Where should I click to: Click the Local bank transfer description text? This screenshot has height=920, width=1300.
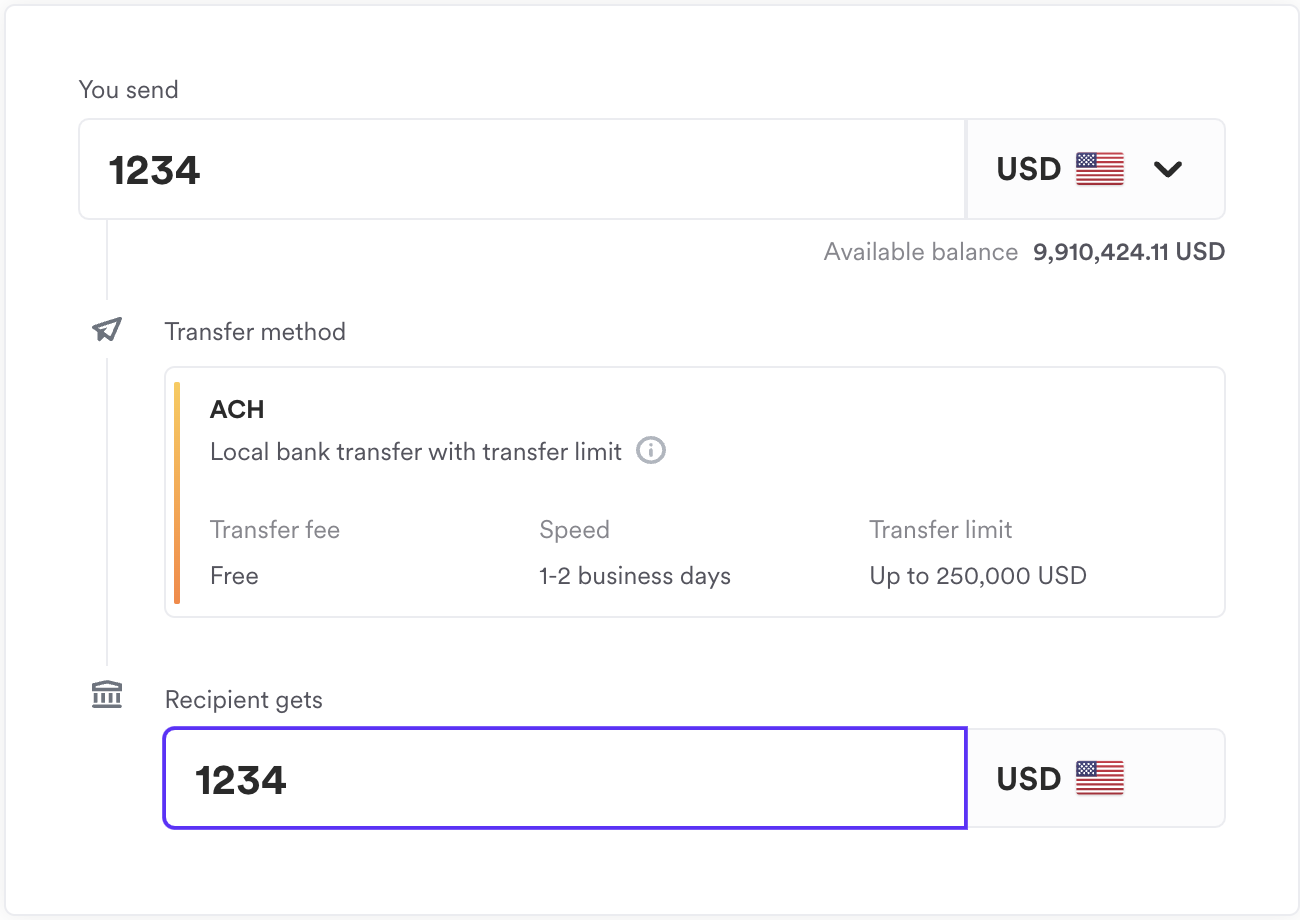coord(415,452)
